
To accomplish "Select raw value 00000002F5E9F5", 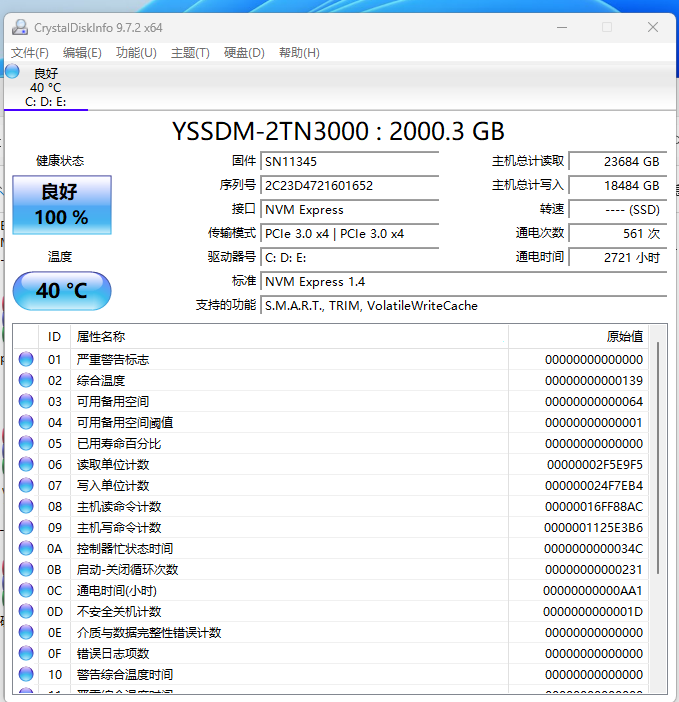I will (595, 465).
